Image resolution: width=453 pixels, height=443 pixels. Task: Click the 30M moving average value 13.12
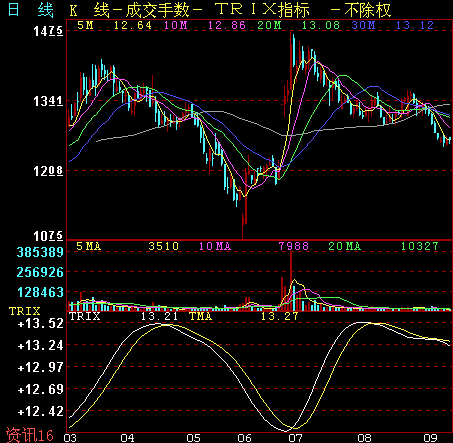tap(415, 25)
